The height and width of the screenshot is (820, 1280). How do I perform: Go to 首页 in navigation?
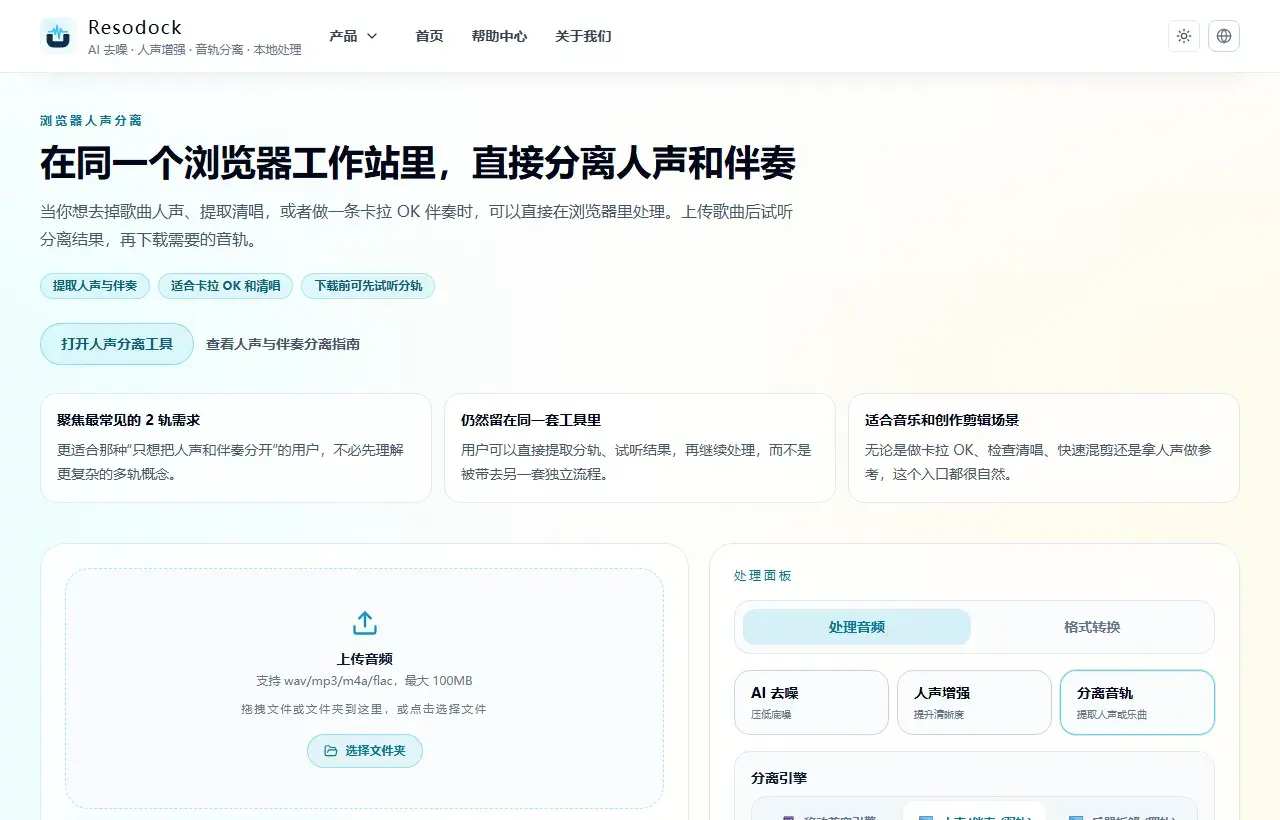(x=429, y=36)
